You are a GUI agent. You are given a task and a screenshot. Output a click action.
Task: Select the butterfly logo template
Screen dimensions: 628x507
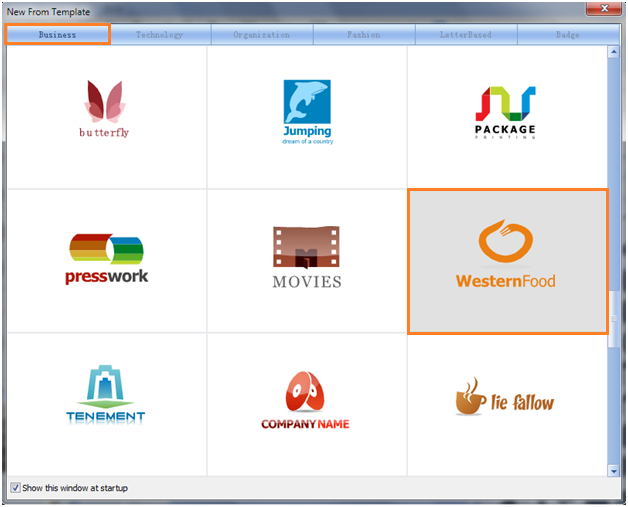coord(107,117)
